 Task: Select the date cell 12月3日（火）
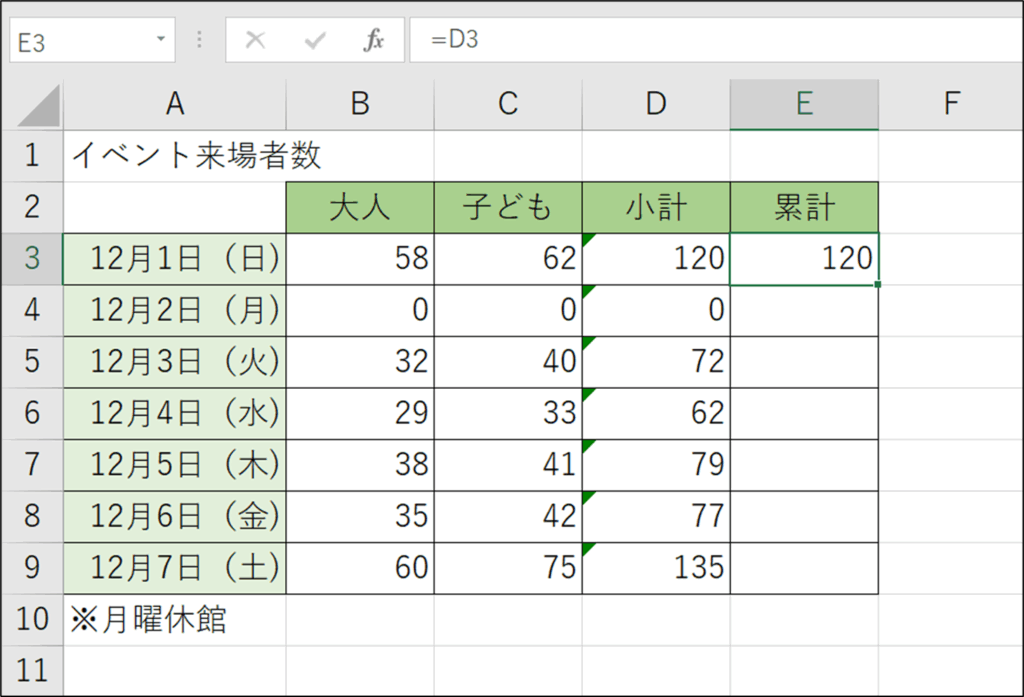175,362
